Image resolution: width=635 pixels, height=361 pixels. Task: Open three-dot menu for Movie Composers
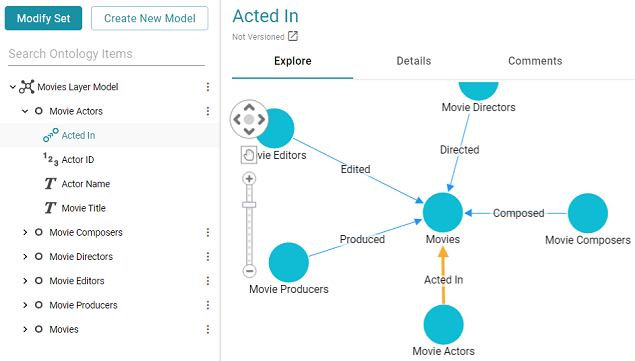[x=208, y=232]
